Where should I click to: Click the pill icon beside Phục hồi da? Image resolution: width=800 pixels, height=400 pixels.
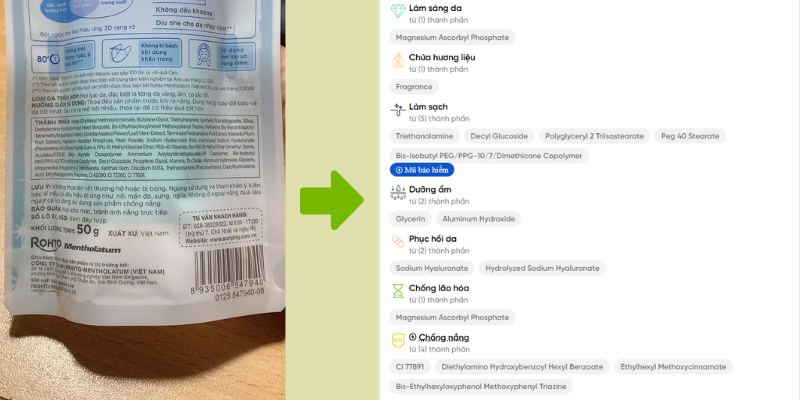pyautogui.click(x=398, y=242)
